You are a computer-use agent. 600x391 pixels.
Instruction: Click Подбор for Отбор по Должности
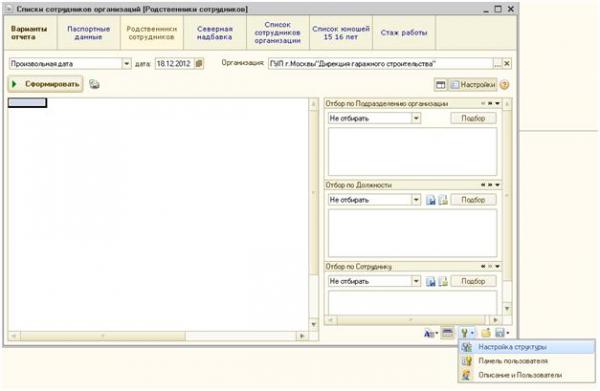473,200
